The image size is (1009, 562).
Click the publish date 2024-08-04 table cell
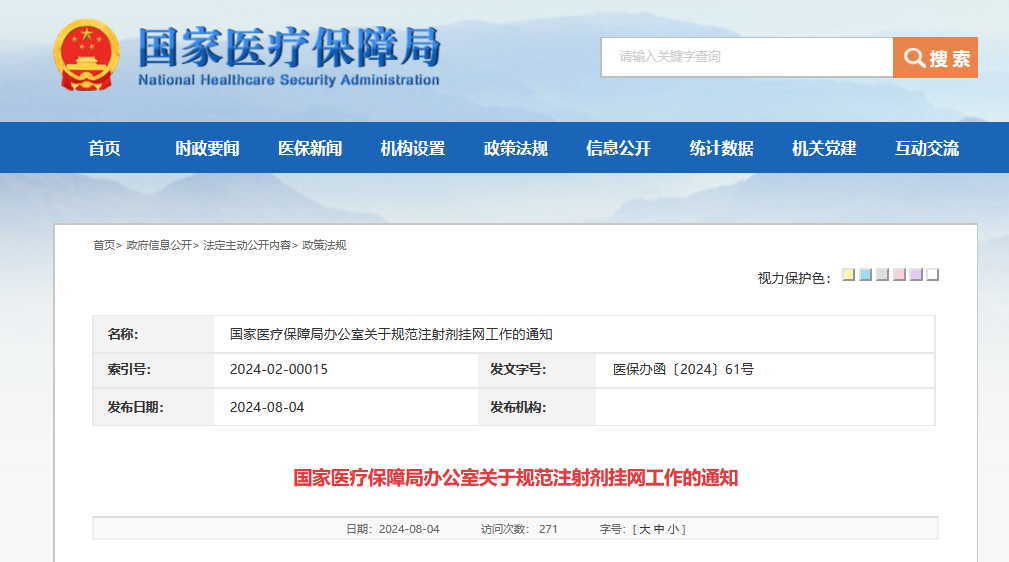[346, 407]
